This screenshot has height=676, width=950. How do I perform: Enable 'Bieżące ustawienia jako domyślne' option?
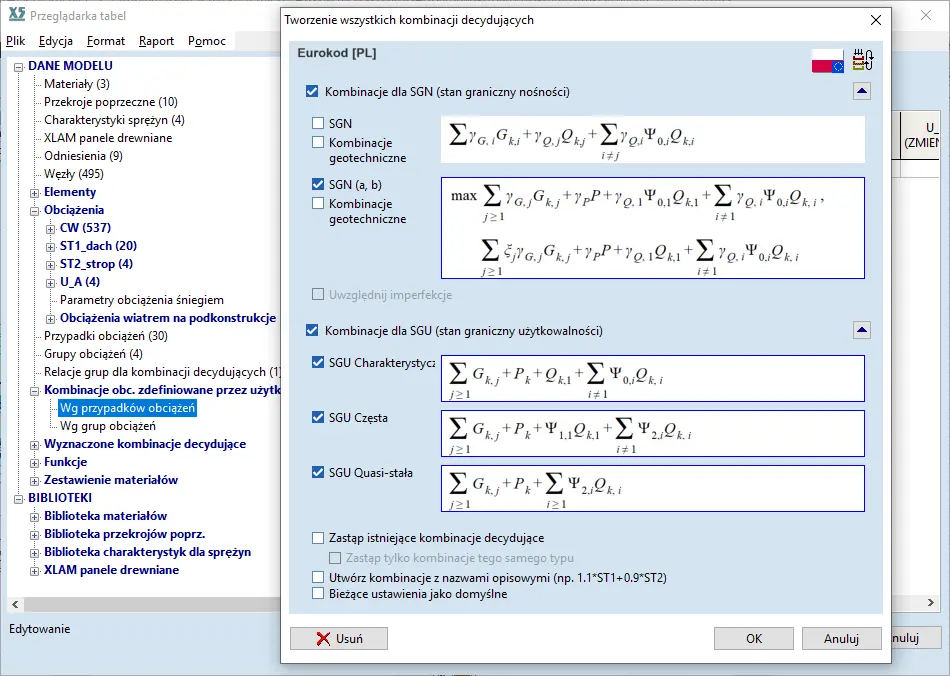pyautogui.click(x=319, y=594)
